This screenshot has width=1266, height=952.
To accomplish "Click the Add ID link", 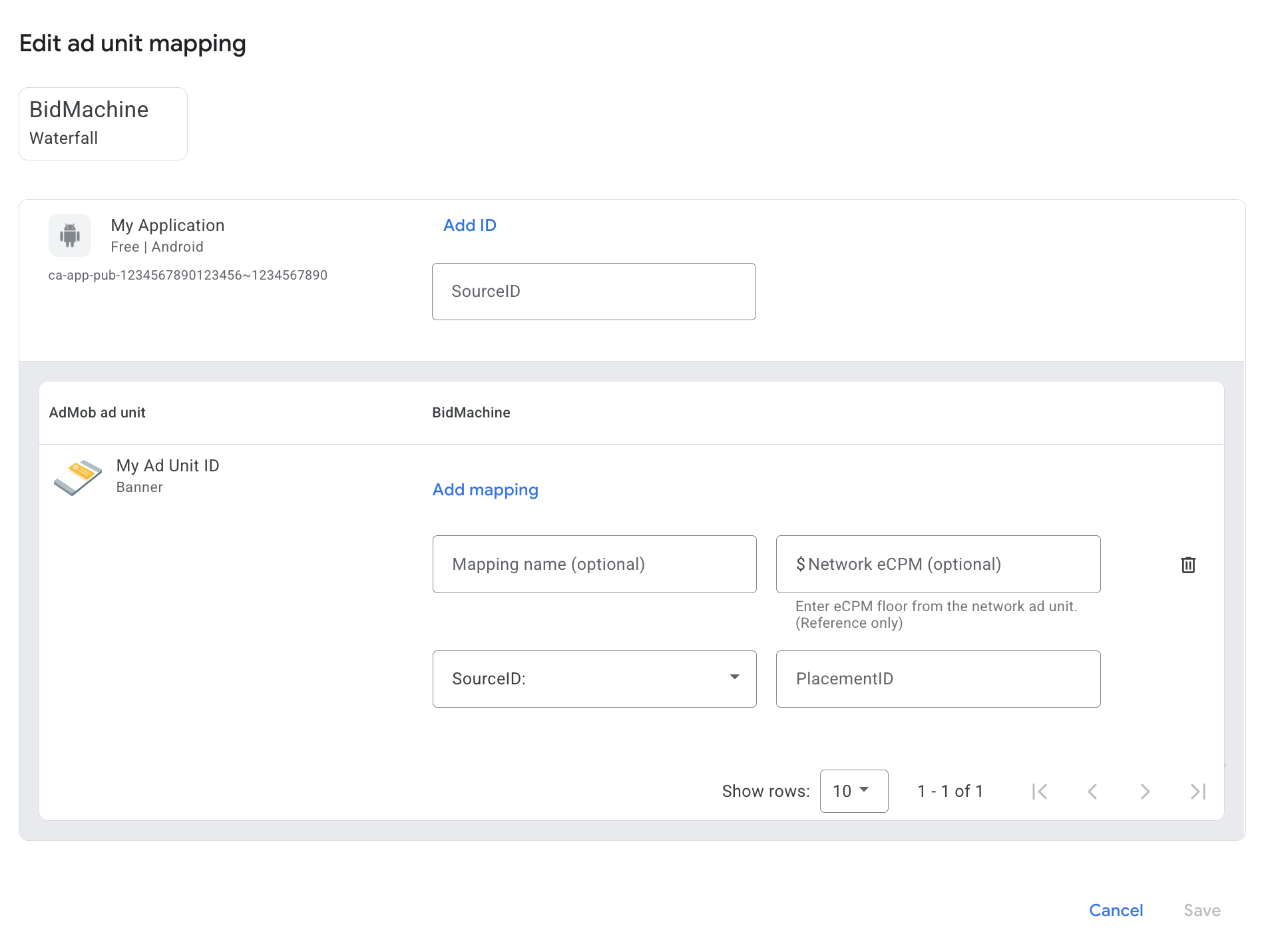I will (x=470, y=225).
